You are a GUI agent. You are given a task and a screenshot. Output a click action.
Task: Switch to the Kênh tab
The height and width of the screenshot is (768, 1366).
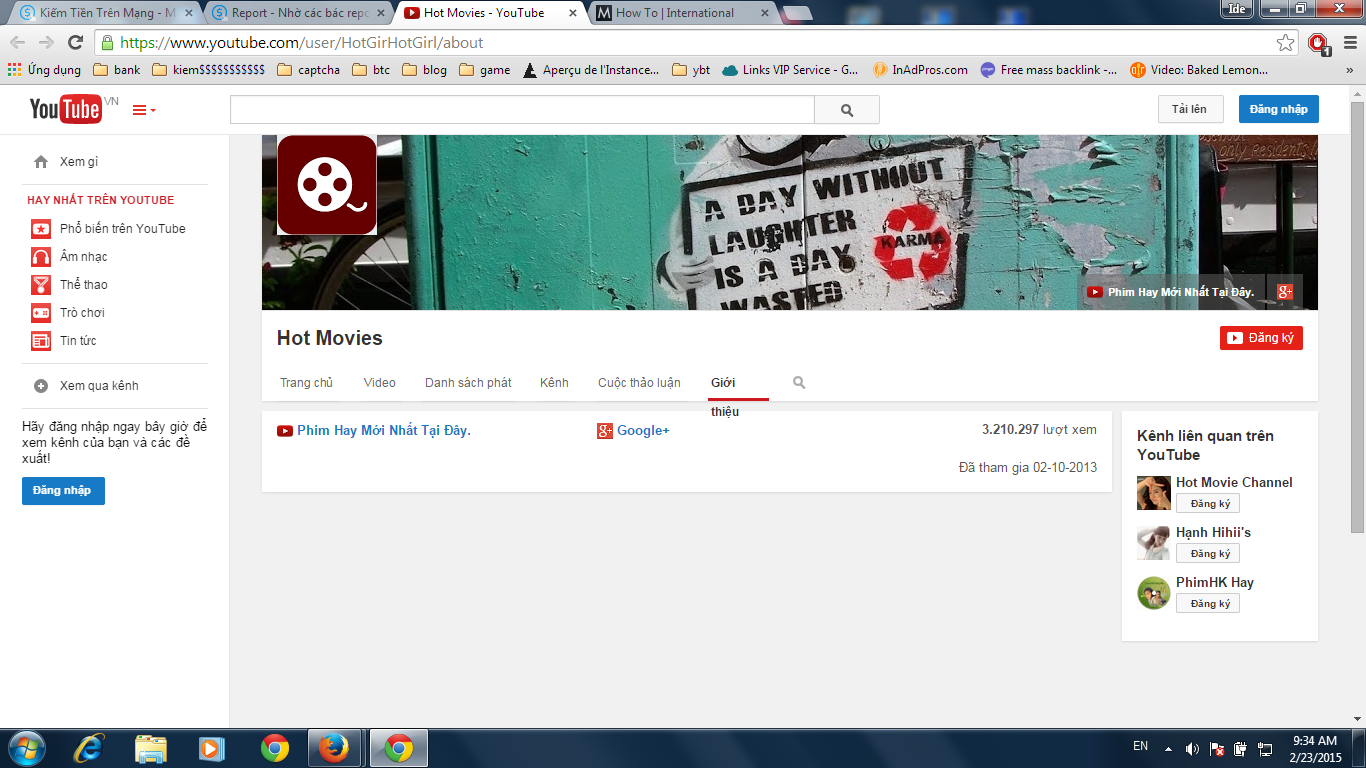tap(554, 383)
